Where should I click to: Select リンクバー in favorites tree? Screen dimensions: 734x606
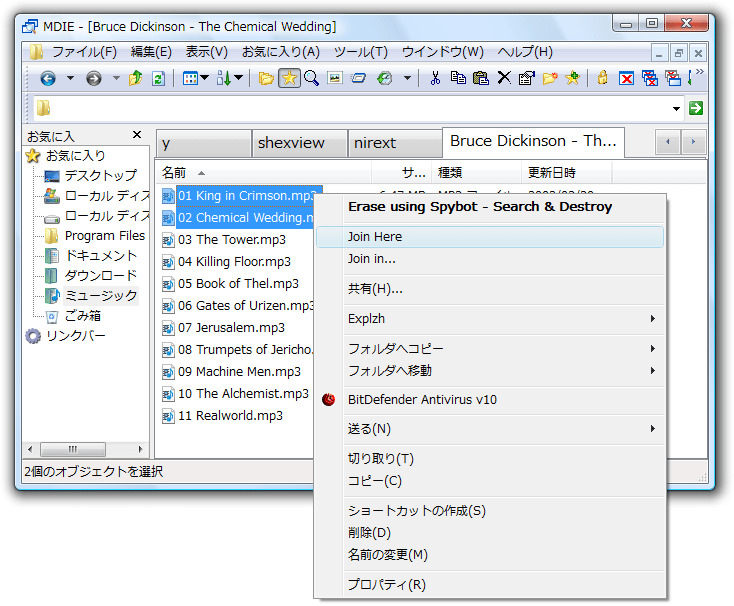pos(75,336)
